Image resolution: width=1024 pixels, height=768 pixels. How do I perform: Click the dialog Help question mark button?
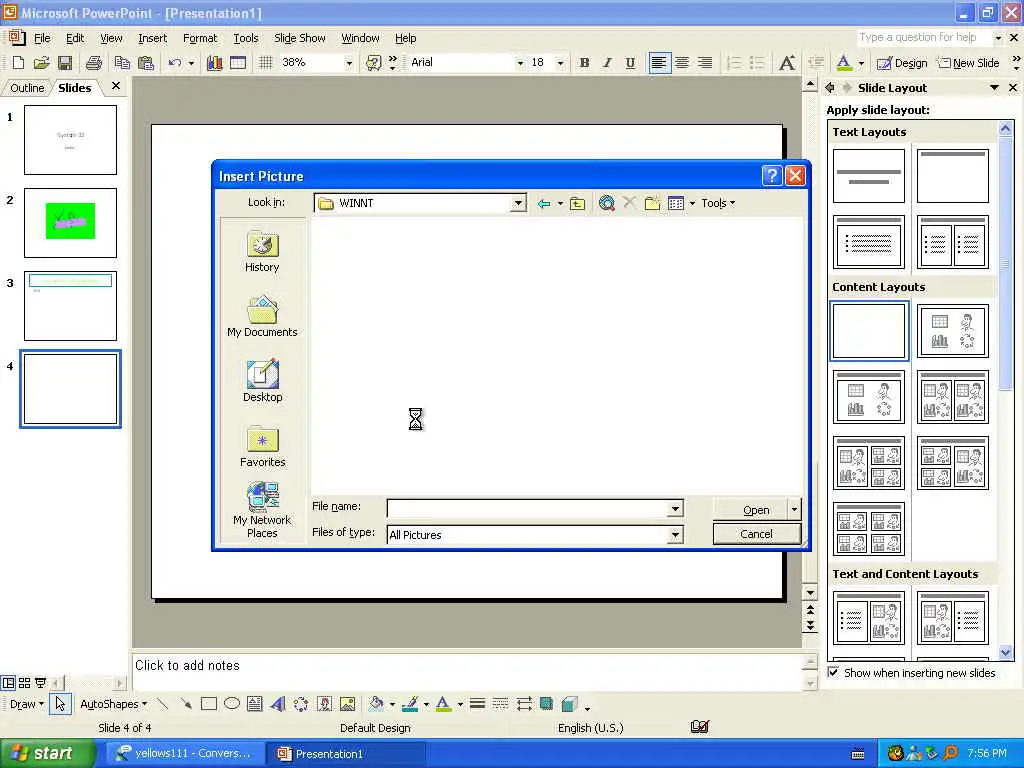pyautogui.click(x=772, y=176)
